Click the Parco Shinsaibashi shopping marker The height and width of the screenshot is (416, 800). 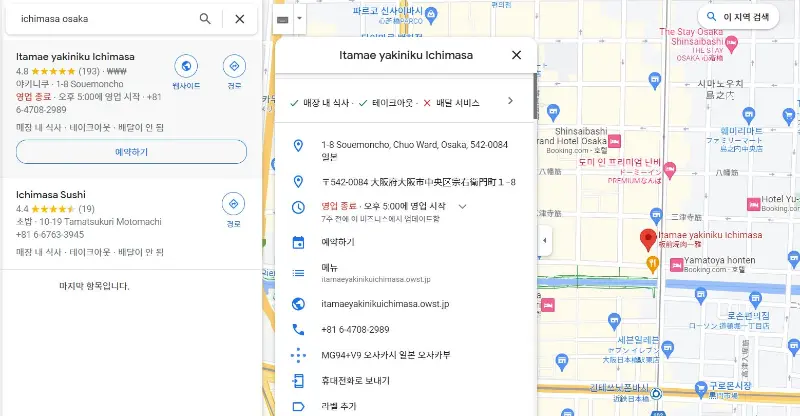(x=431, y=15)
